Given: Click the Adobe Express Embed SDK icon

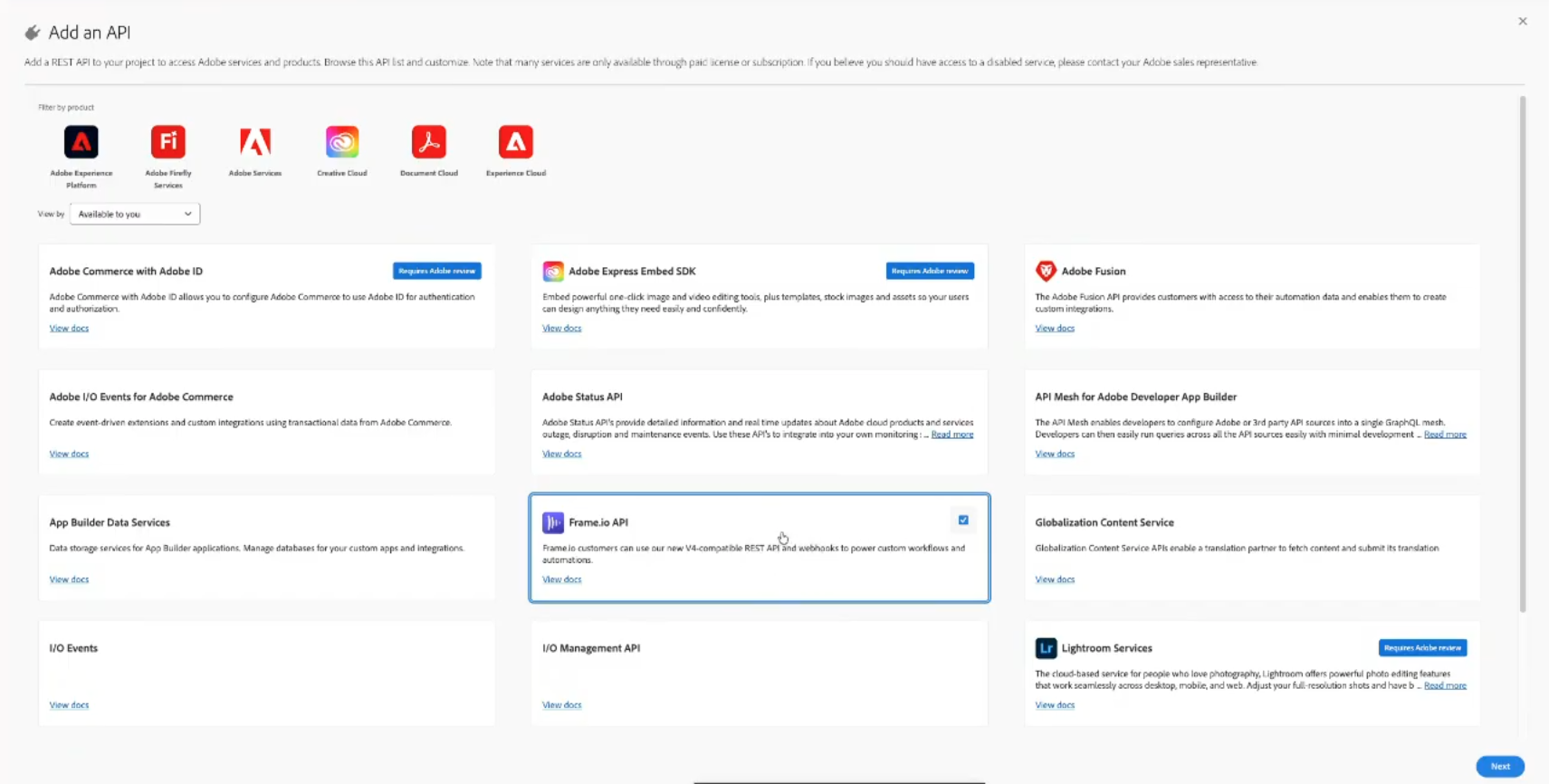Looking at the screenshot, I should pyautogui.click(x=553, y=271).
